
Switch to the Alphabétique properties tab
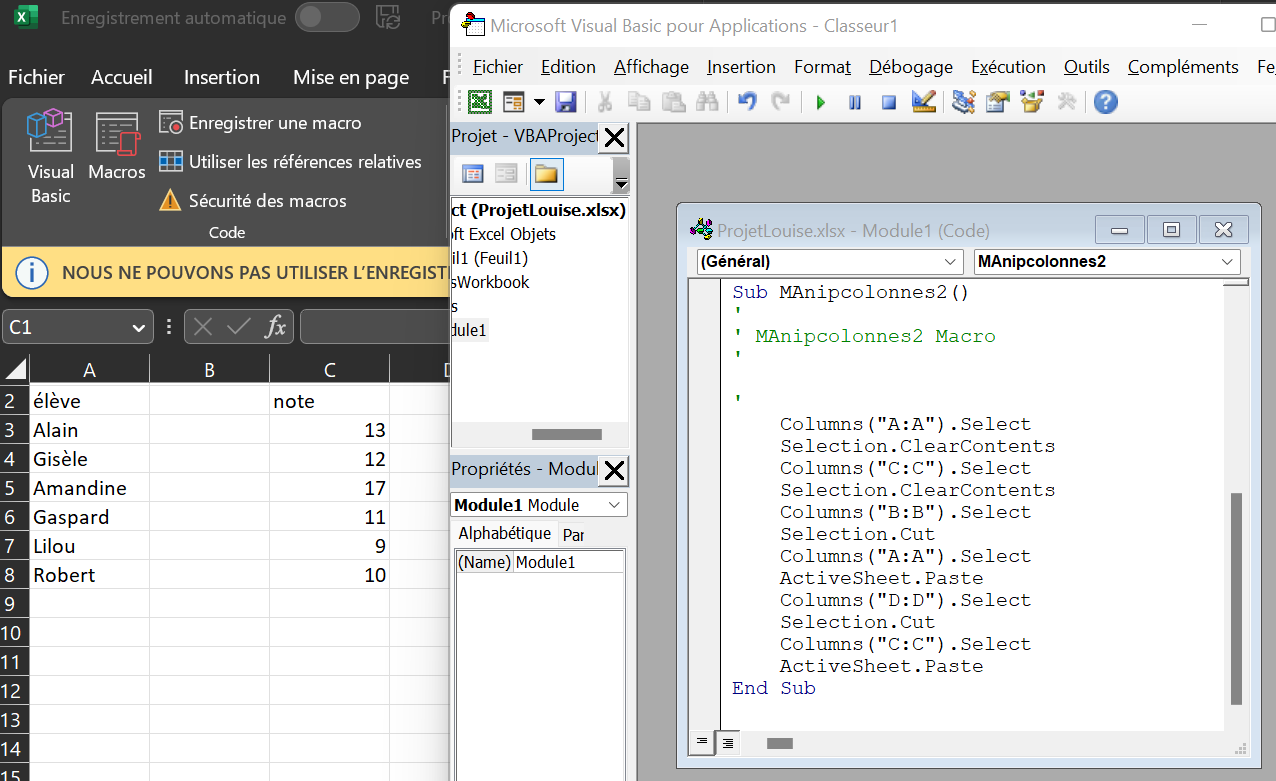[505, 534]
